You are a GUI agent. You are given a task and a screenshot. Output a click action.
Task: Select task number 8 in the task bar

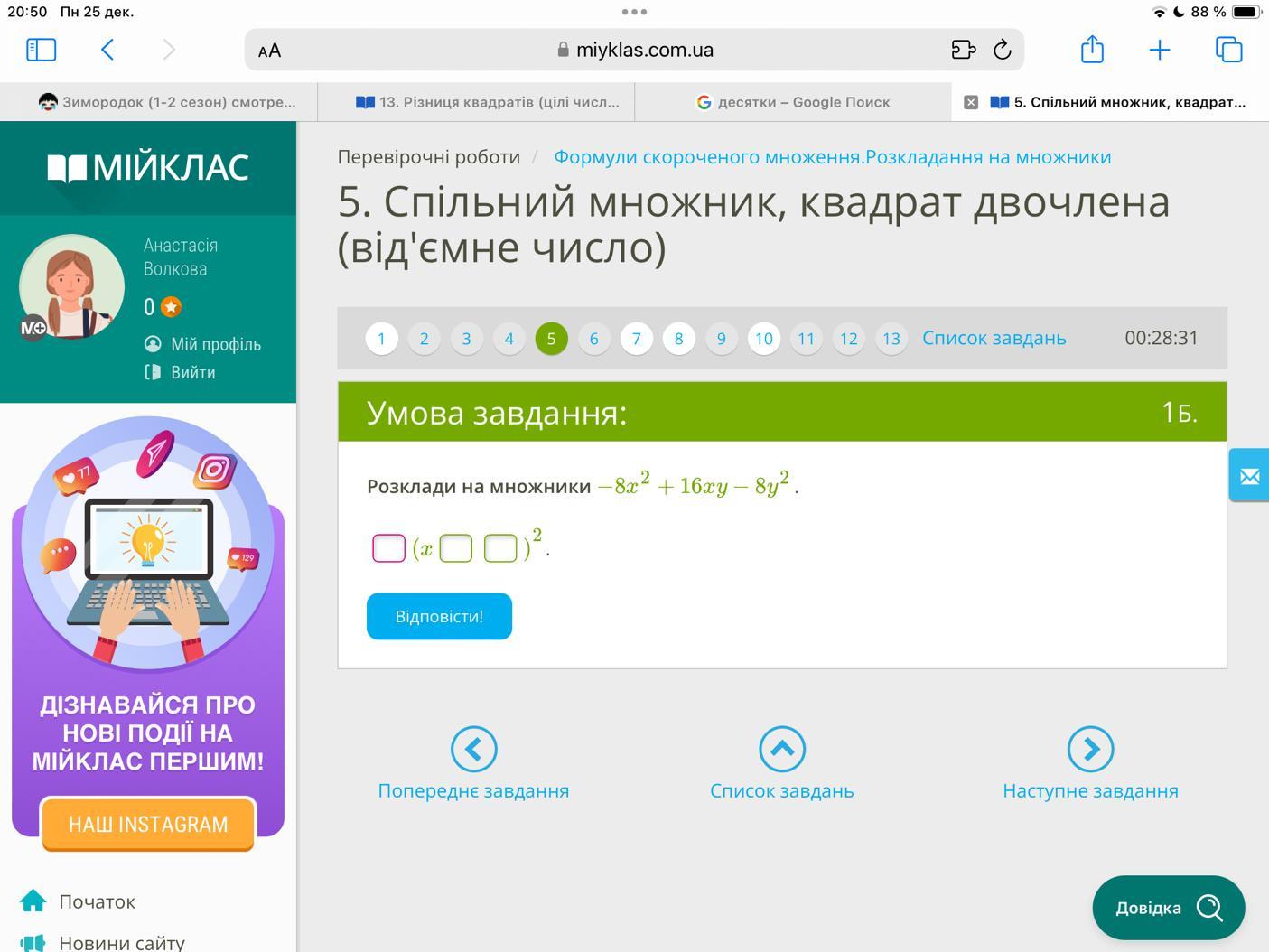(678, 339)
